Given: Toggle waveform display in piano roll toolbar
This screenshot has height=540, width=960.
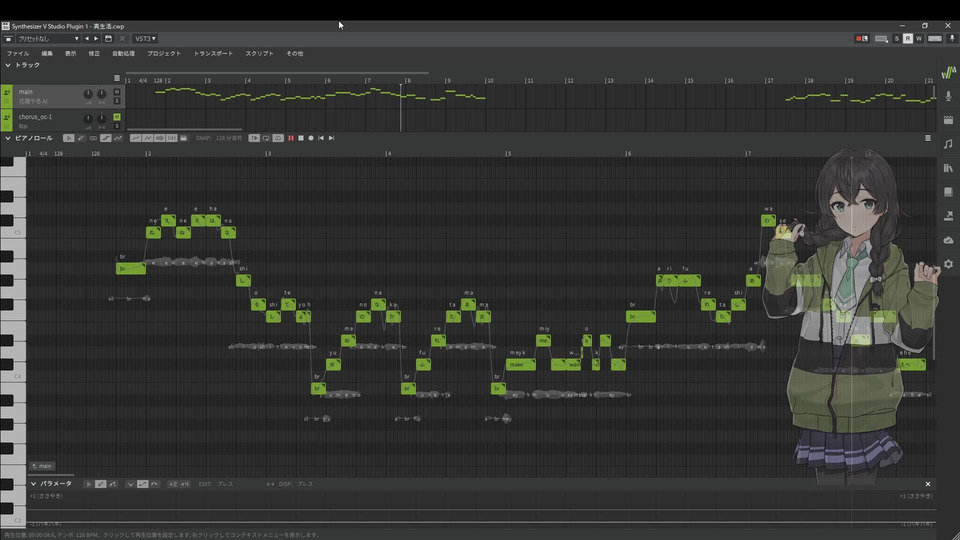Looking at the screenshot, I should point(160,138).
